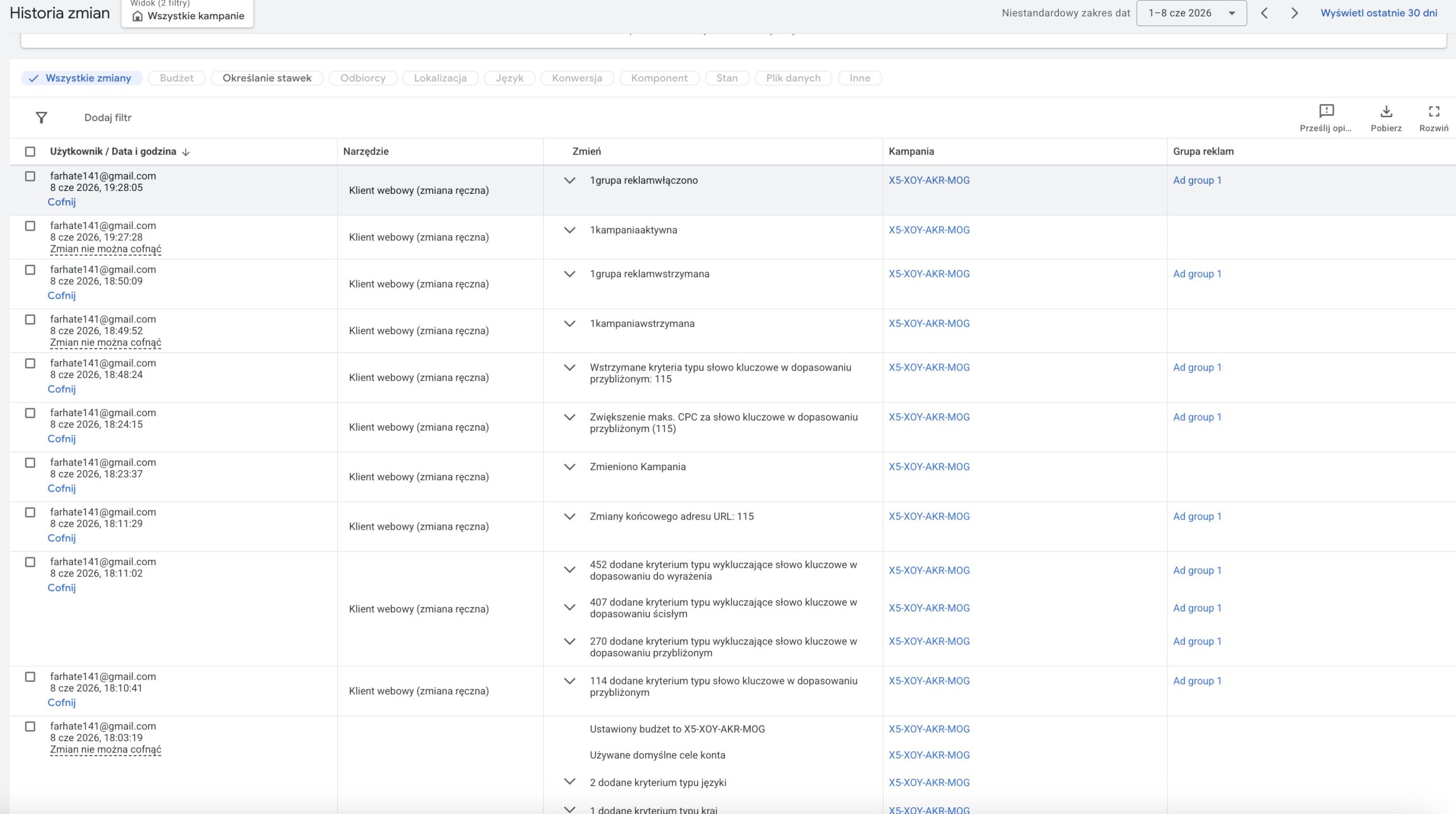Check the row dated 8 cze 2026, 19:28:05
This screenshot has height=814, width=1456.
point(30,176)
